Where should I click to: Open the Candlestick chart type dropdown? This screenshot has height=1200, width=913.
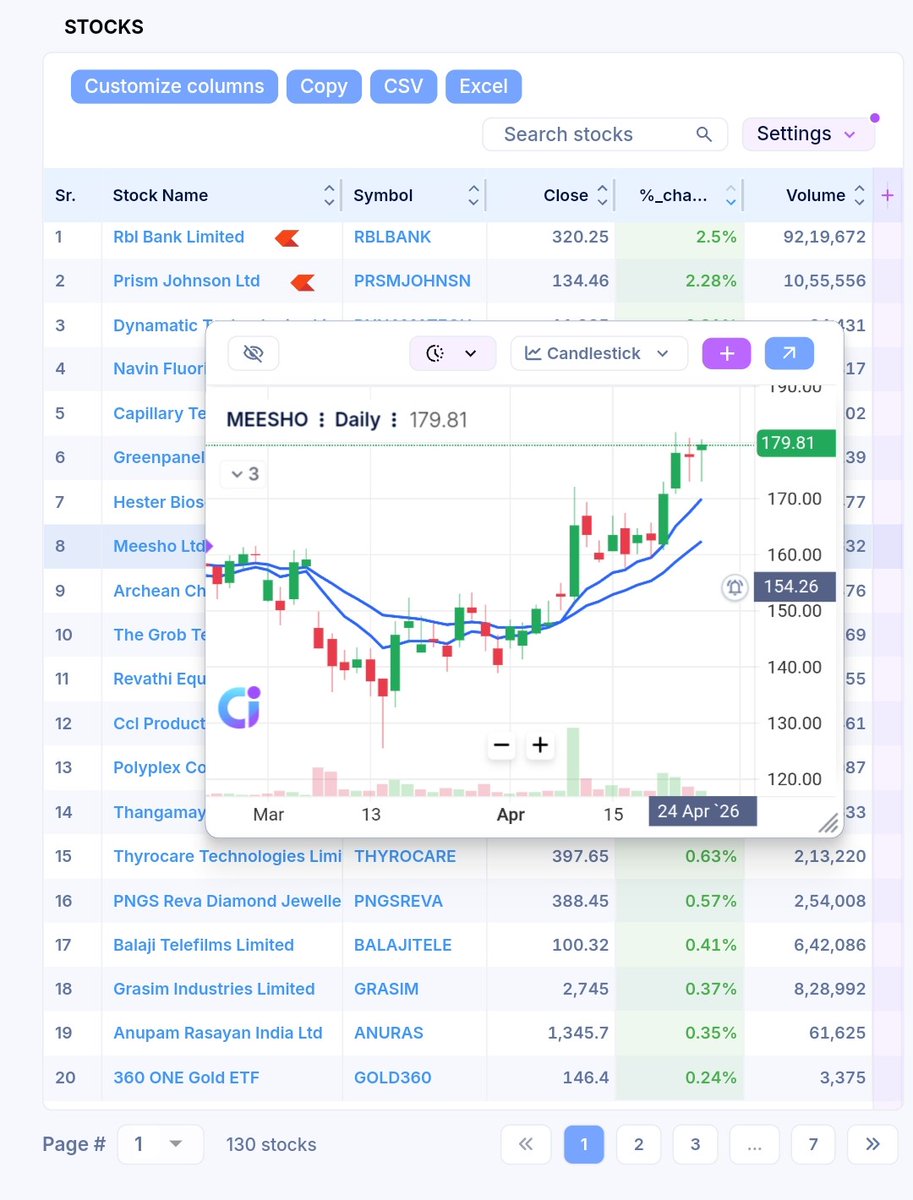click(599, 353)
